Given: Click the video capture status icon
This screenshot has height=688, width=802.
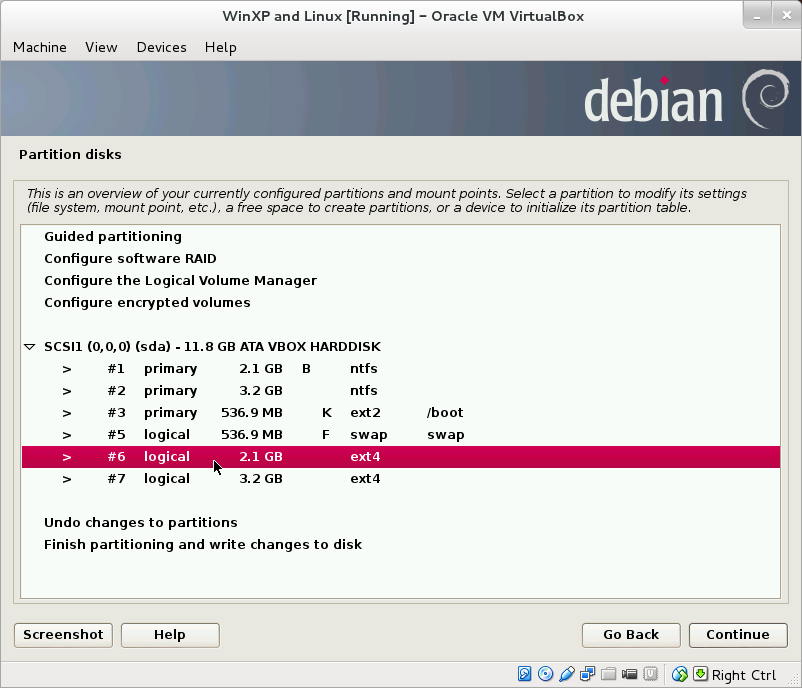Looking at the screenshot, I should click(x=629, y=674).
